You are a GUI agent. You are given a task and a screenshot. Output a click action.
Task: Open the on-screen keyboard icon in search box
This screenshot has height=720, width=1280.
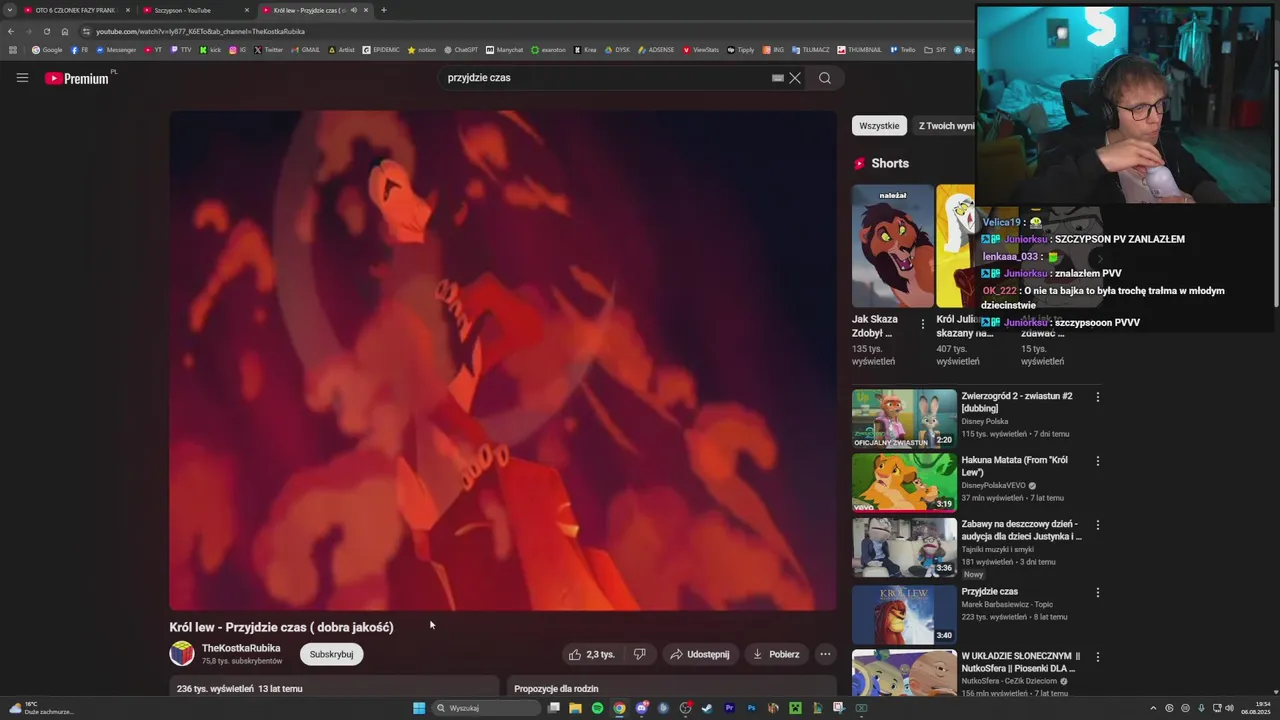777,78
